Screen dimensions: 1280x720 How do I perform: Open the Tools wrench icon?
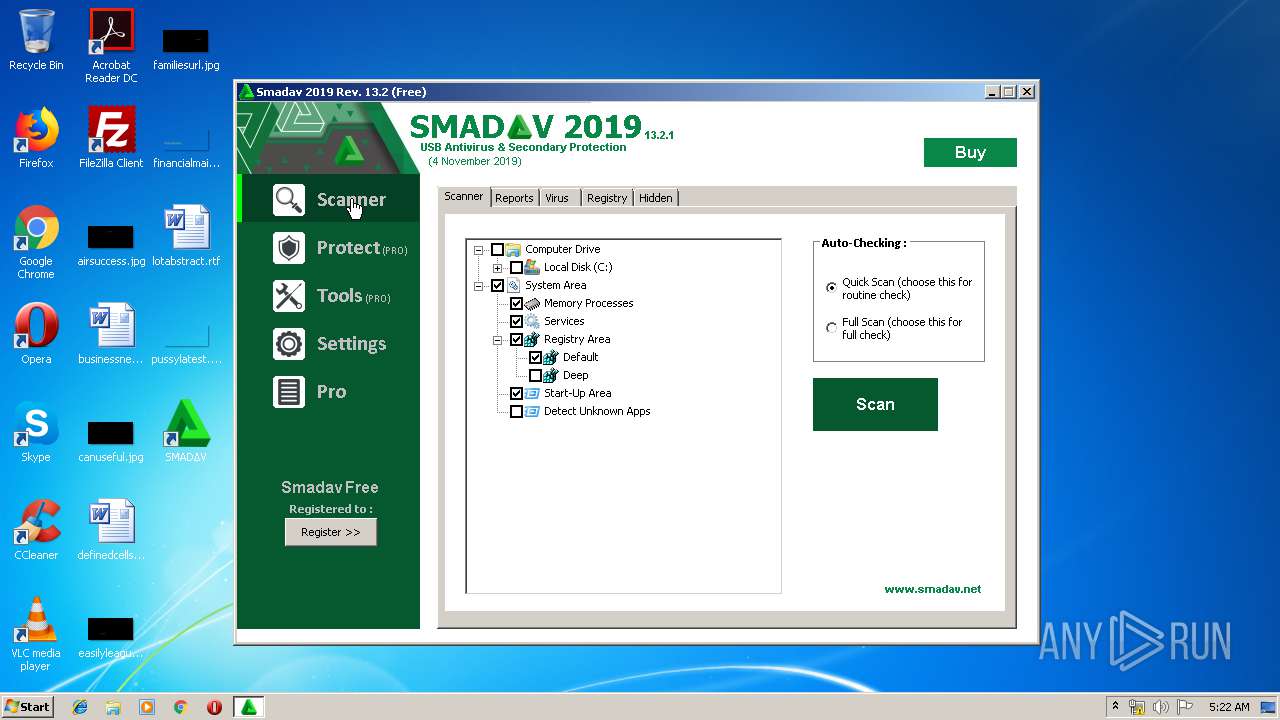(x=289, y=296)
